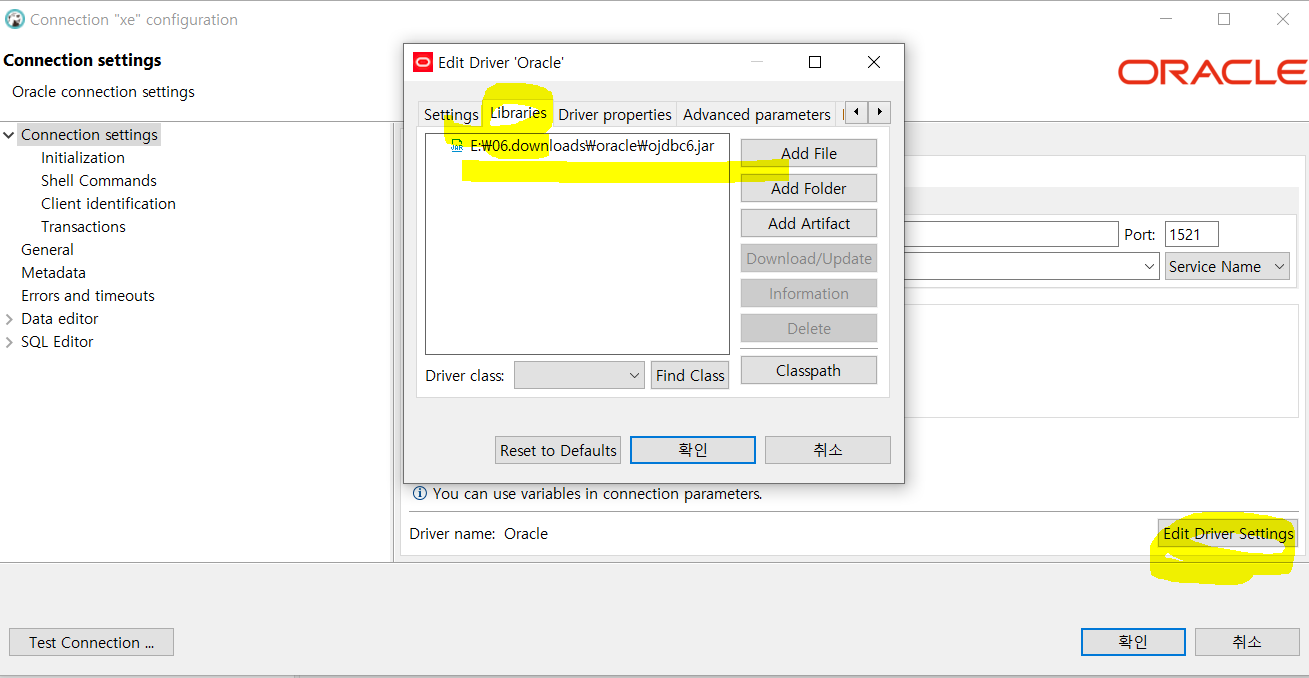Select the Errors and timeouts tree item

point(88,295)
